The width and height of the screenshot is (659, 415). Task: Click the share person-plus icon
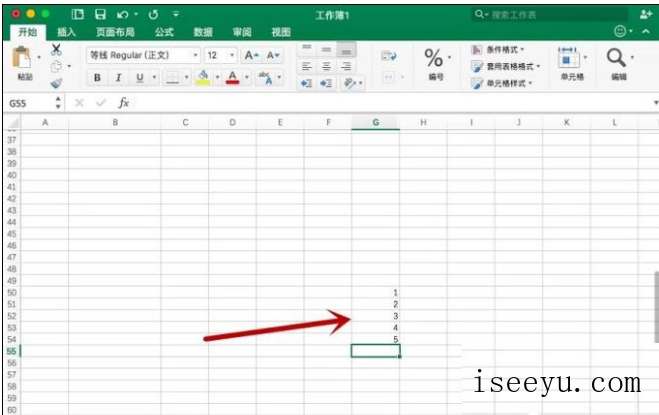point(646,15)
